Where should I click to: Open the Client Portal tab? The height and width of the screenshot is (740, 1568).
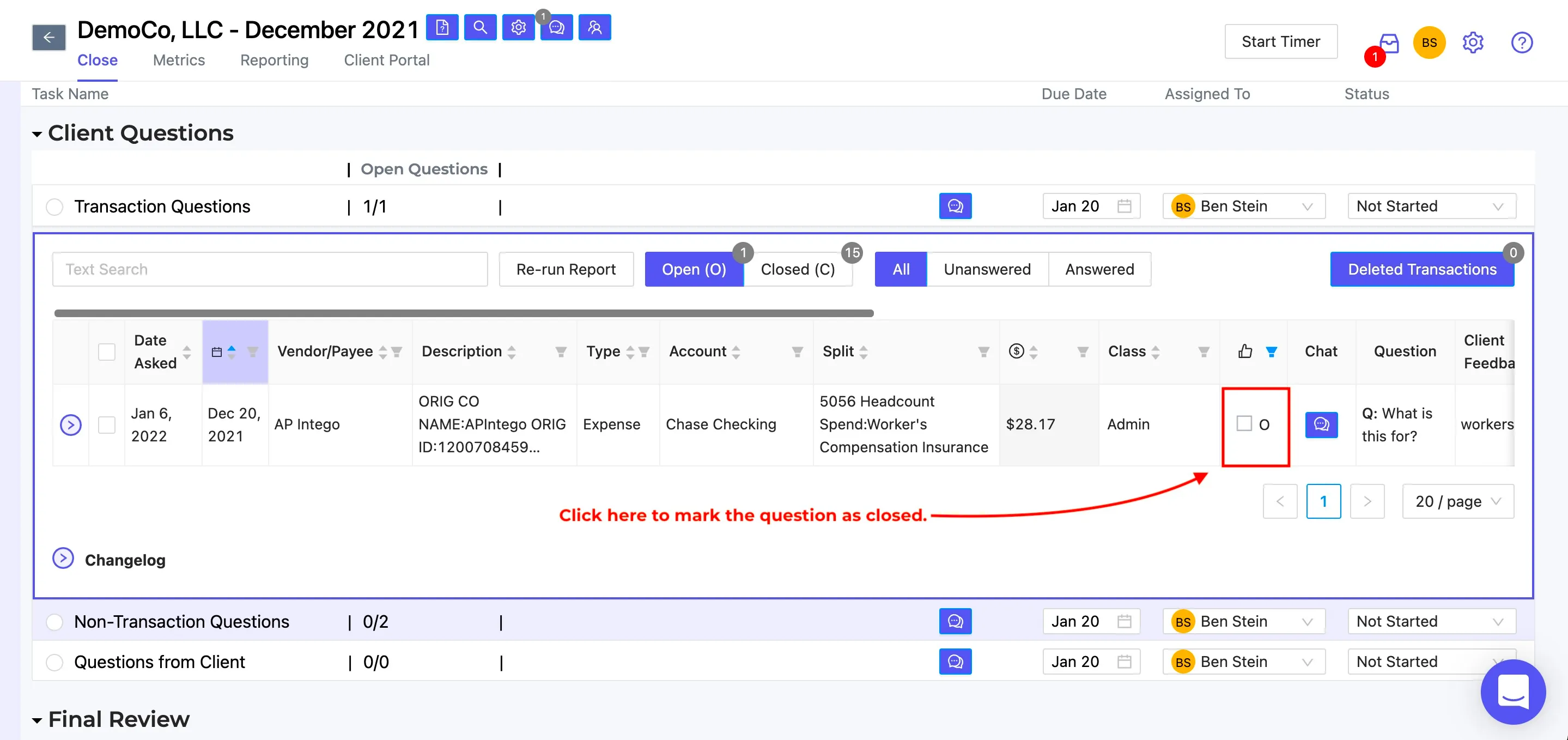click(x=386, y=60)
